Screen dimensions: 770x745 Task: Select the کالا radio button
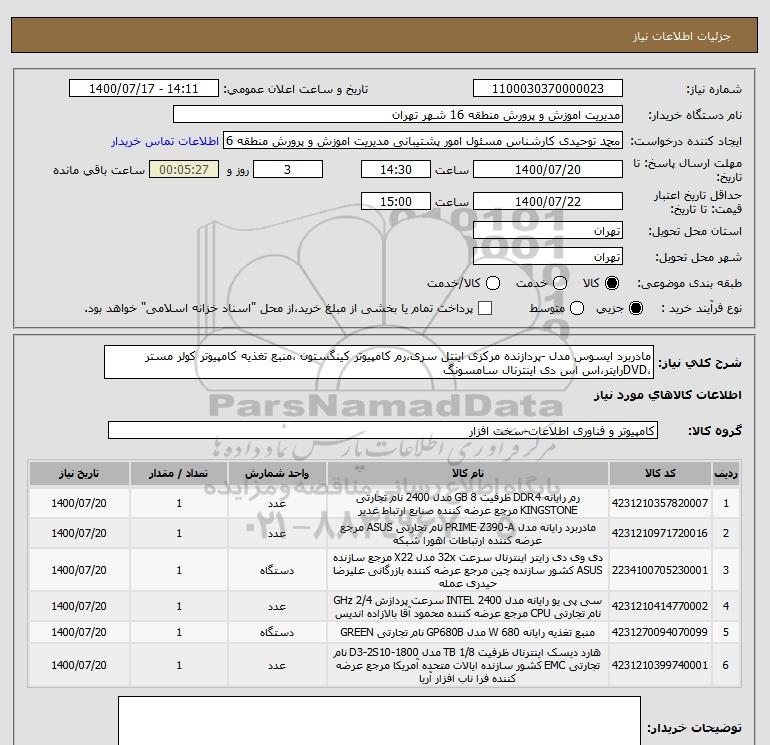click(x=612, y=283)
